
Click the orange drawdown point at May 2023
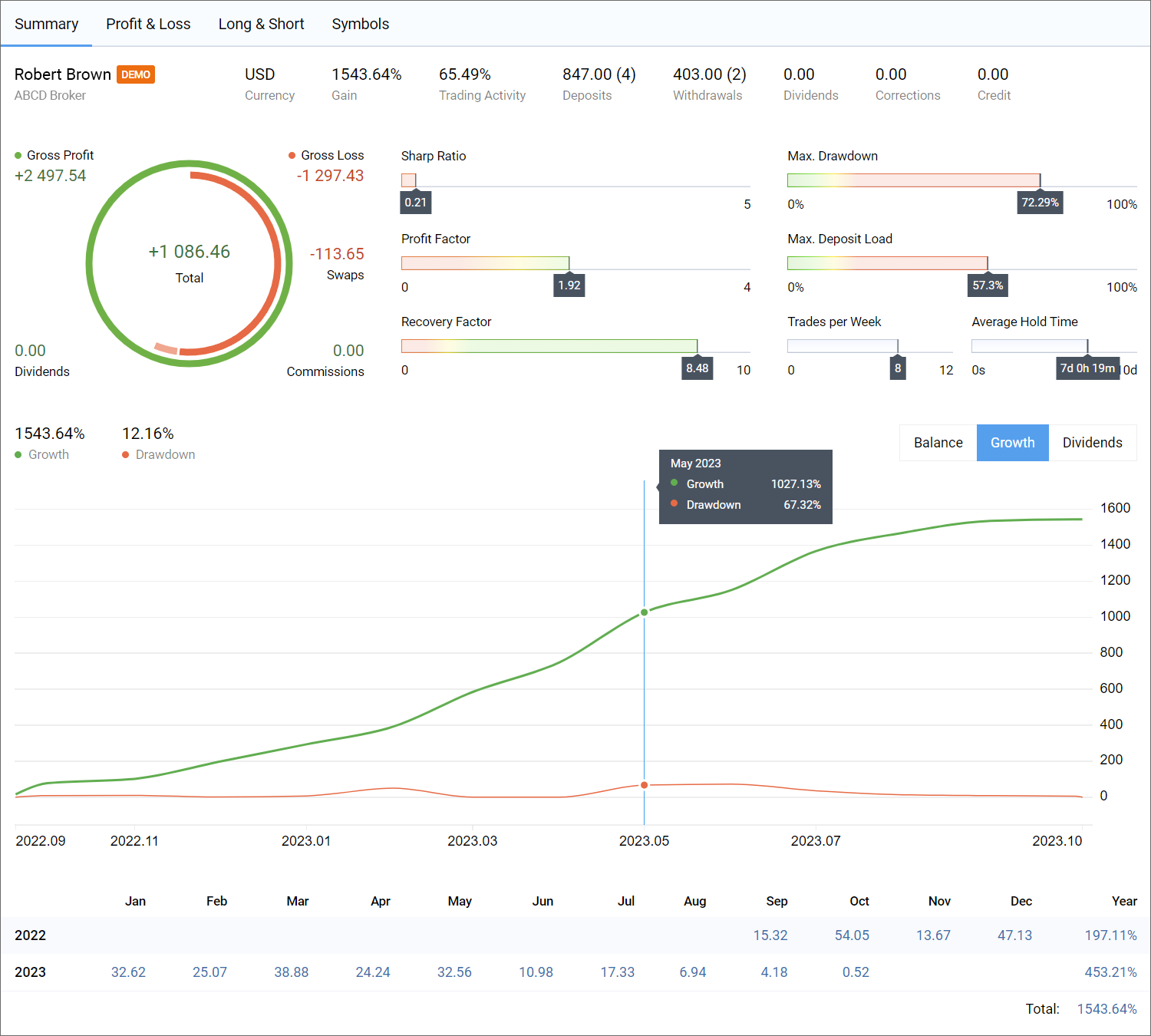coord(644,785)
